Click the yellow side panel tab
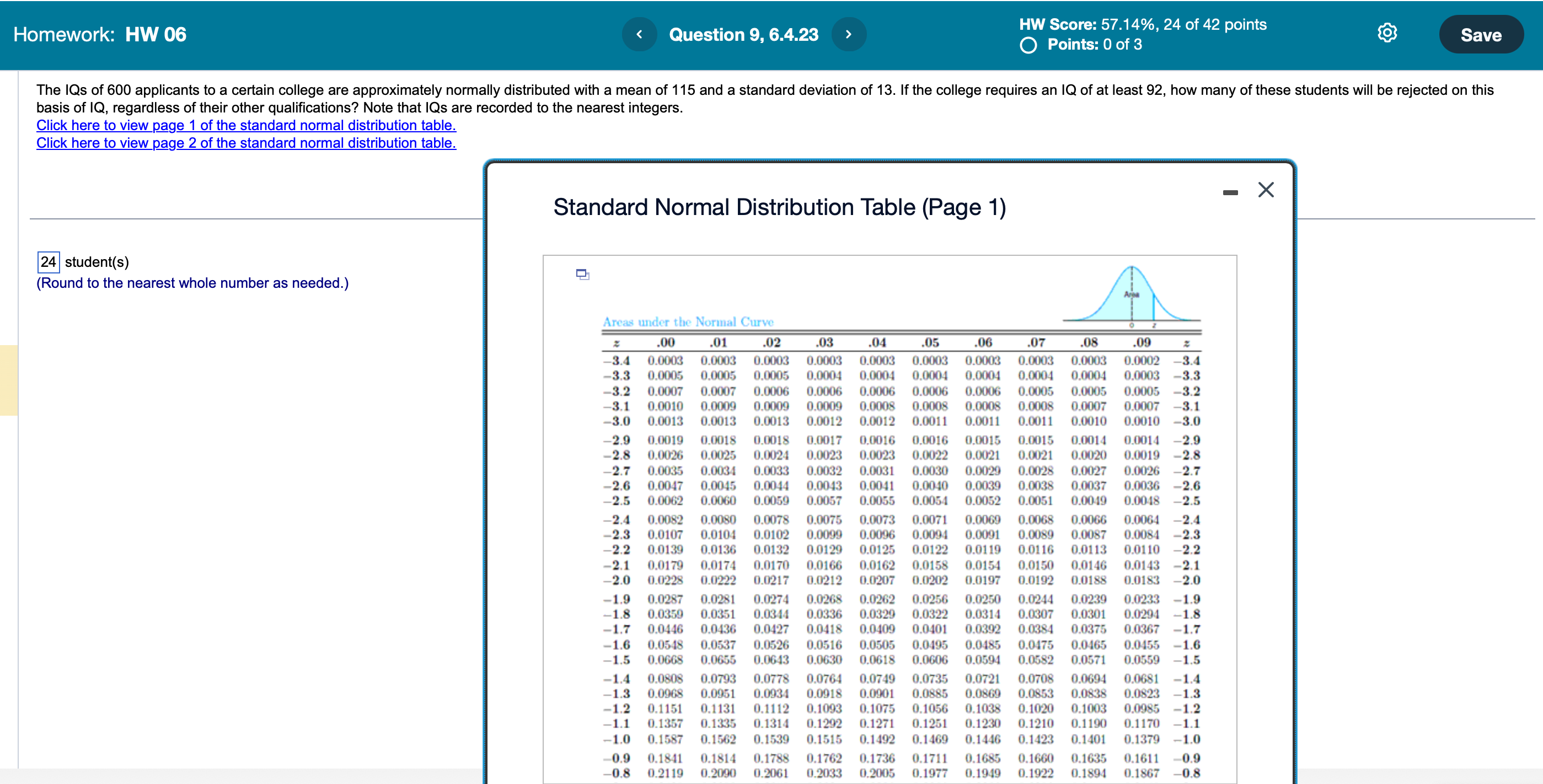This screenshot has width=1543, height=784. (8, 380)
